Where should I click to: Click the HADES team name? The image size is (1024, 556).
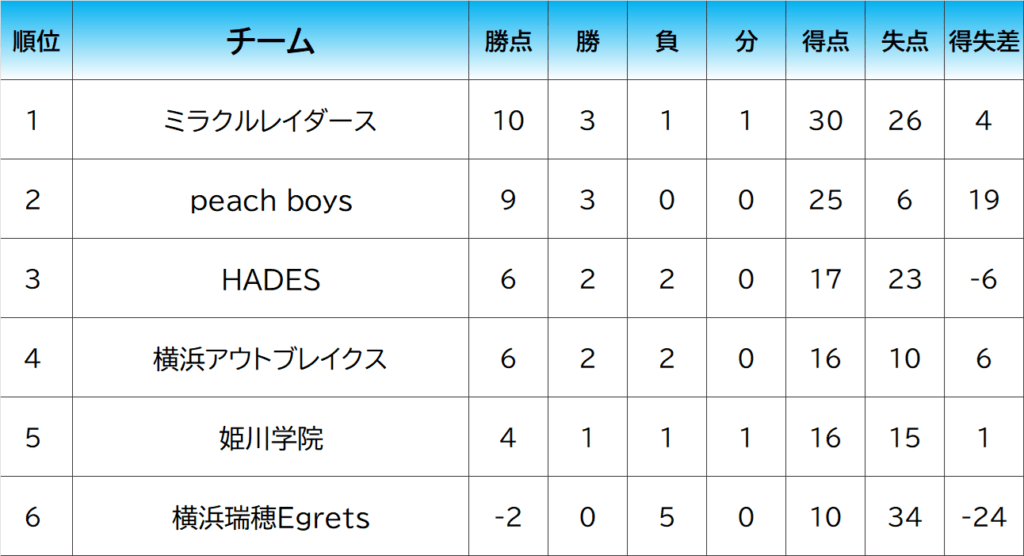pos(271,279)
